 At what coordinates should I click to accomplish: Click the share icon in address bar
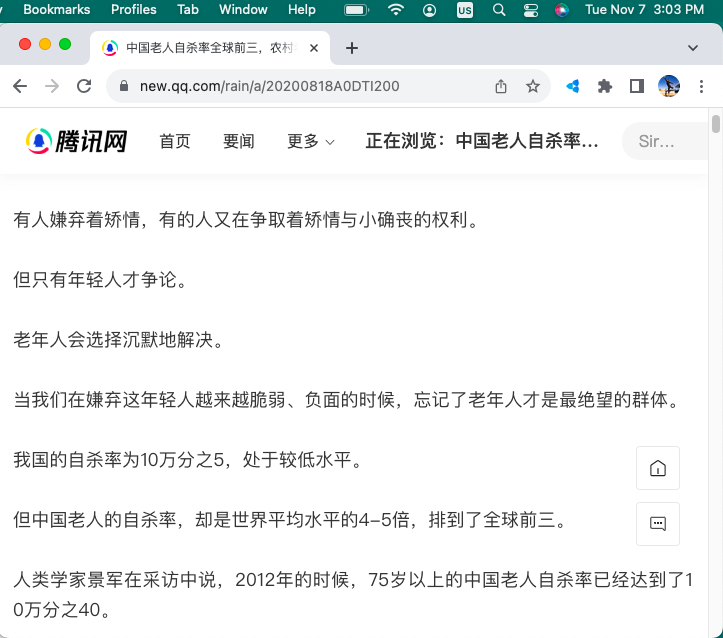click(x=501, y=86)
